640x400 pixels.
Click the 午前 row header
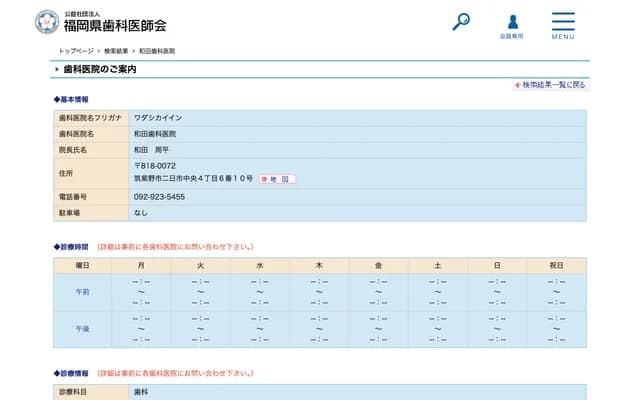82,292
